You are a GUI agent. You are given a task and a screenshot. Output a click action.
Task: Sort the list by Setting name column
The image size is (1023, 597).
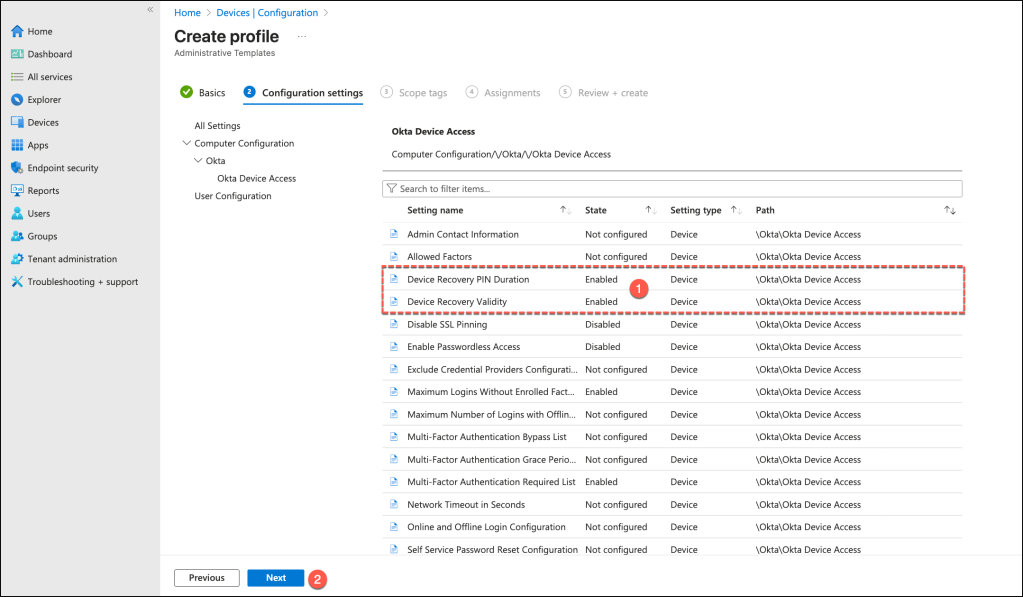point(565,211)
